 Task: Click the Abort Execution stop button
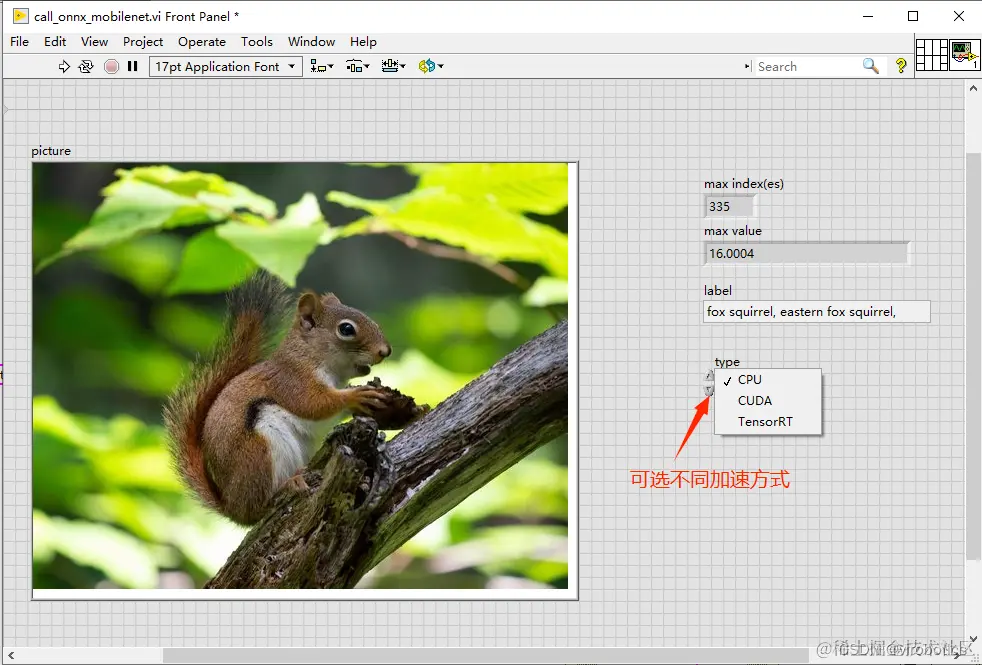(111, 66)
